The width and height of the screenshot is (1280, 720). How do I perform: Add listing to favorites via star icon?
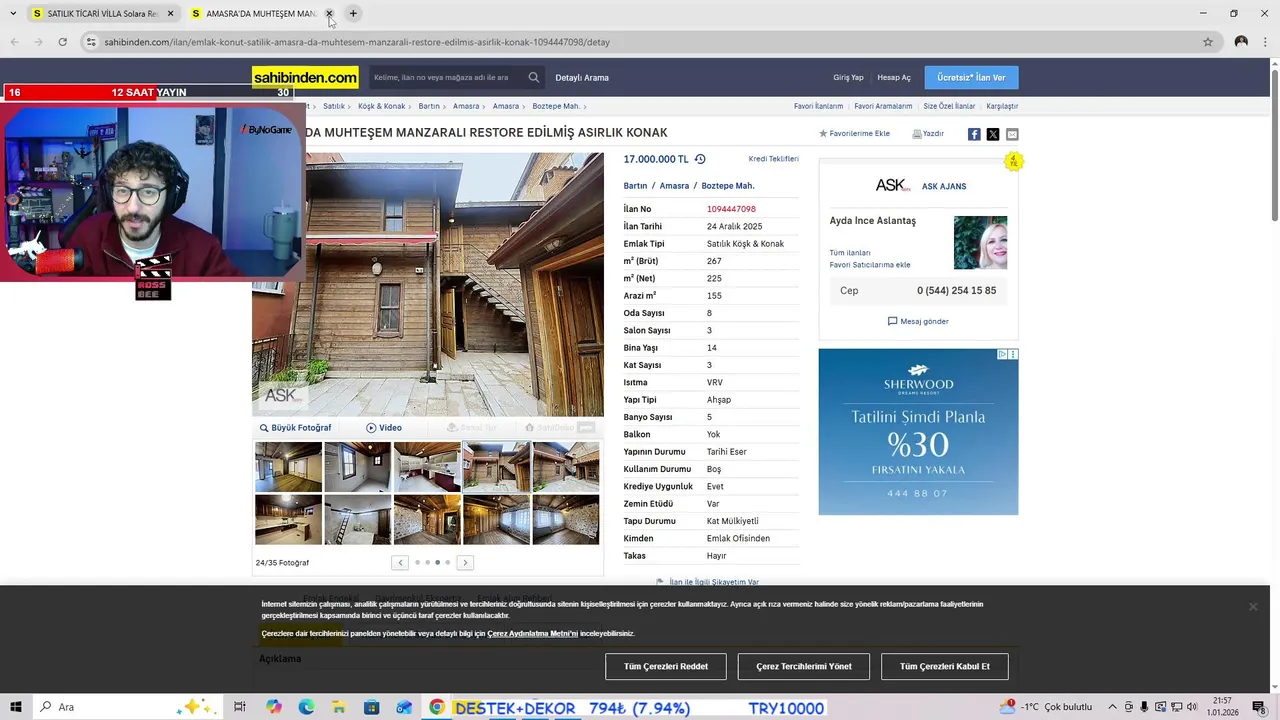[x=823, y=133]
